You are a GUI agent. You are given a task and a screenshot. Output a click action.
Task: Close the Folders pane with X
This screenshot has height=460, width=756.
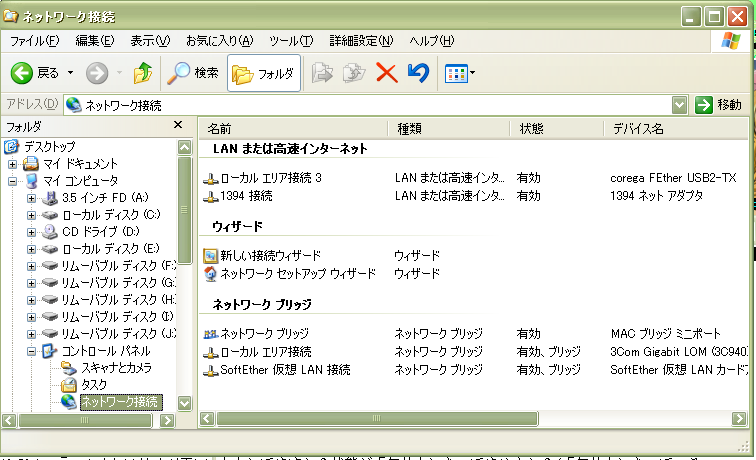click(178, 126)
